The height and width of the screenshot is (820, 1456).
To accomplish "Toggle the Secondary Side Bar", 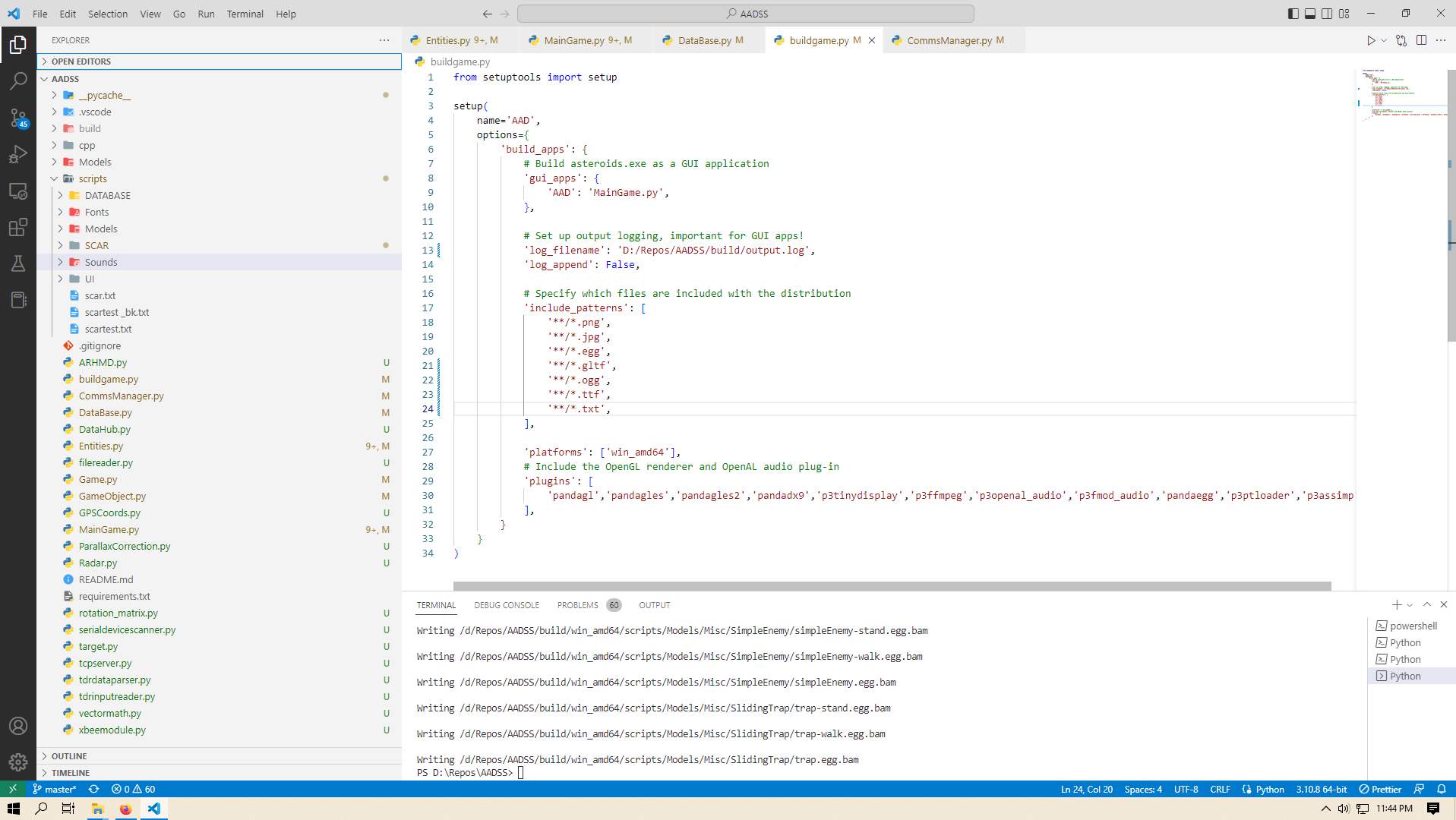I will (x=1326, y=13).
